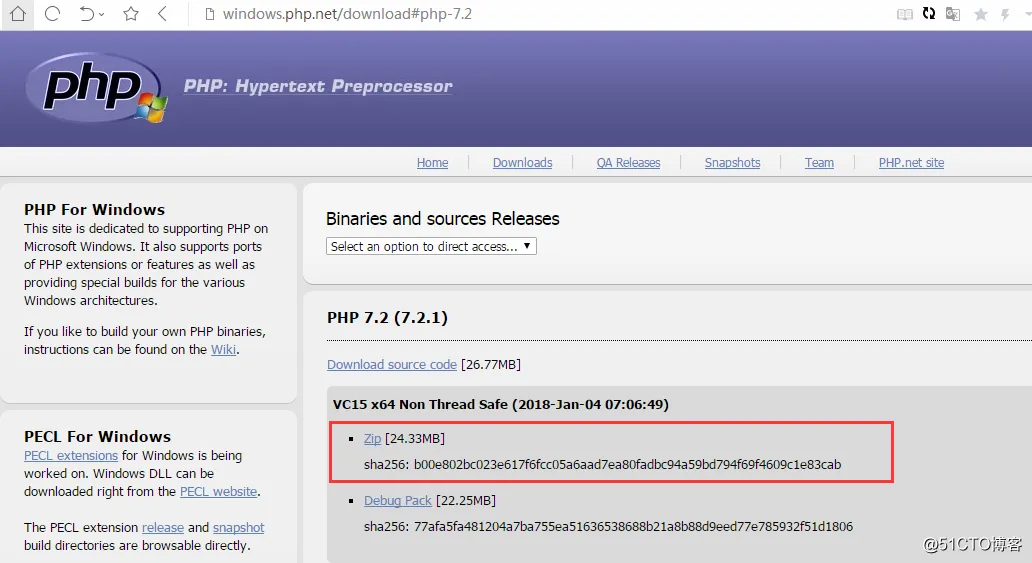
Task: Click the translate page icon
Action: tap(952, 14)
